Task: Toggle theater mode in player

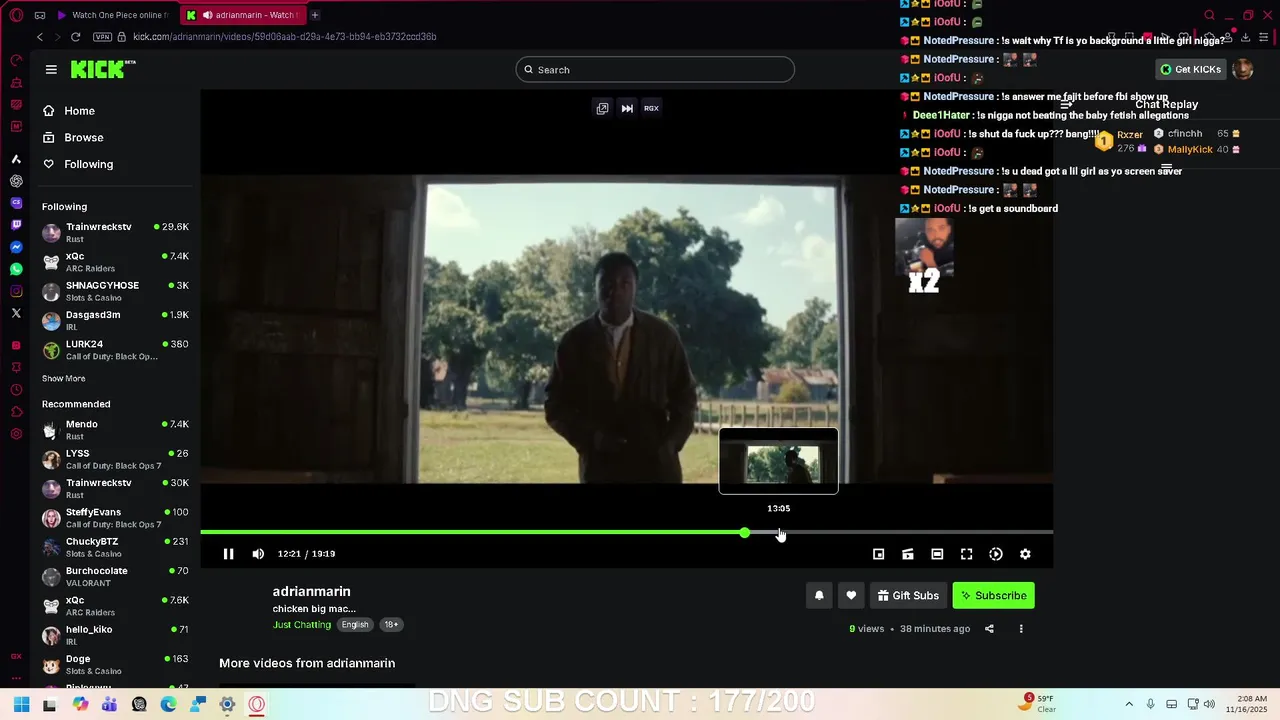Action: [x=937, y=554]
